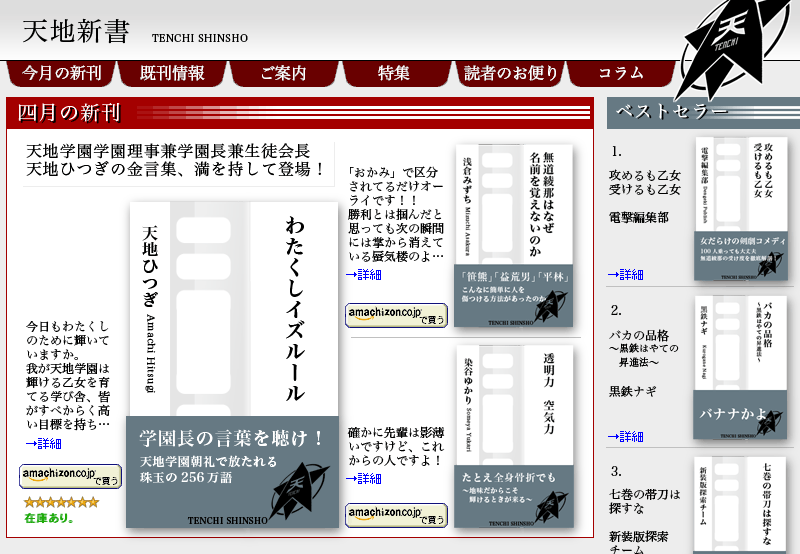Go to the 特集 tab
This screenshot has width=800, height=554.
pos(393,73)
